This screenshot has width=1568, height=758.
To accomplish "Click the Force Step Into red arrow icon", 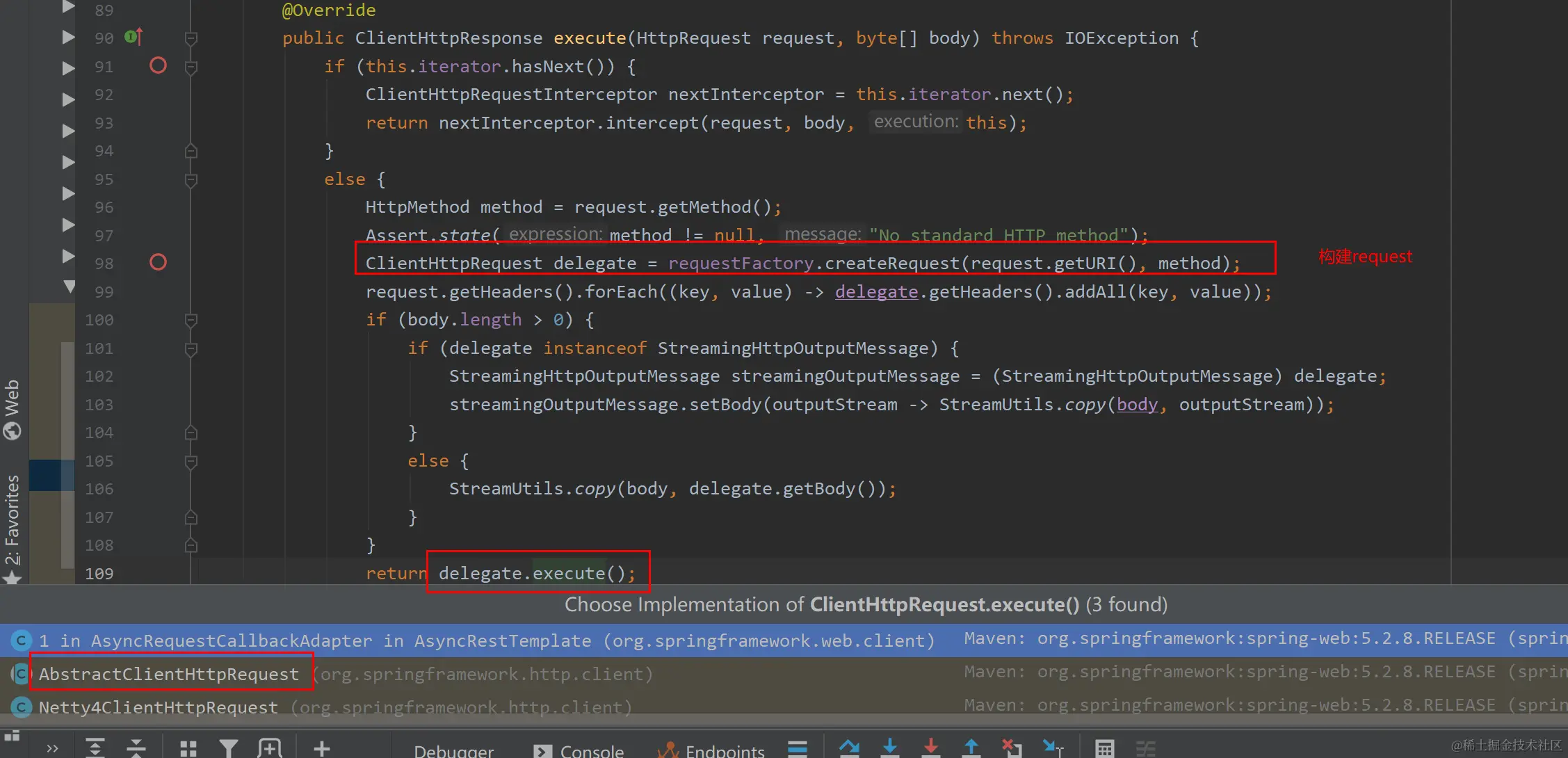I will point(930,748).
